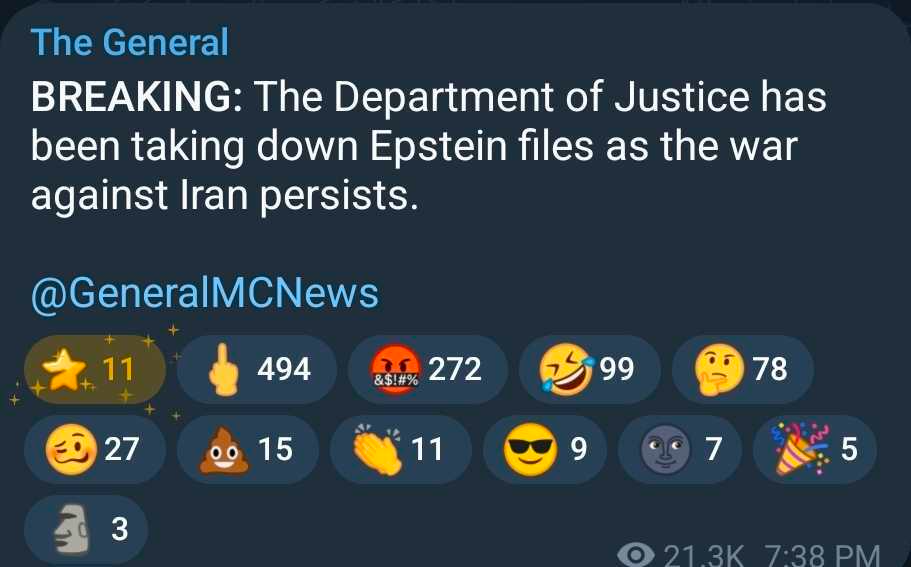Click the 7:38 PM message timestamp
911x567 pixels.
coord(822,555)
